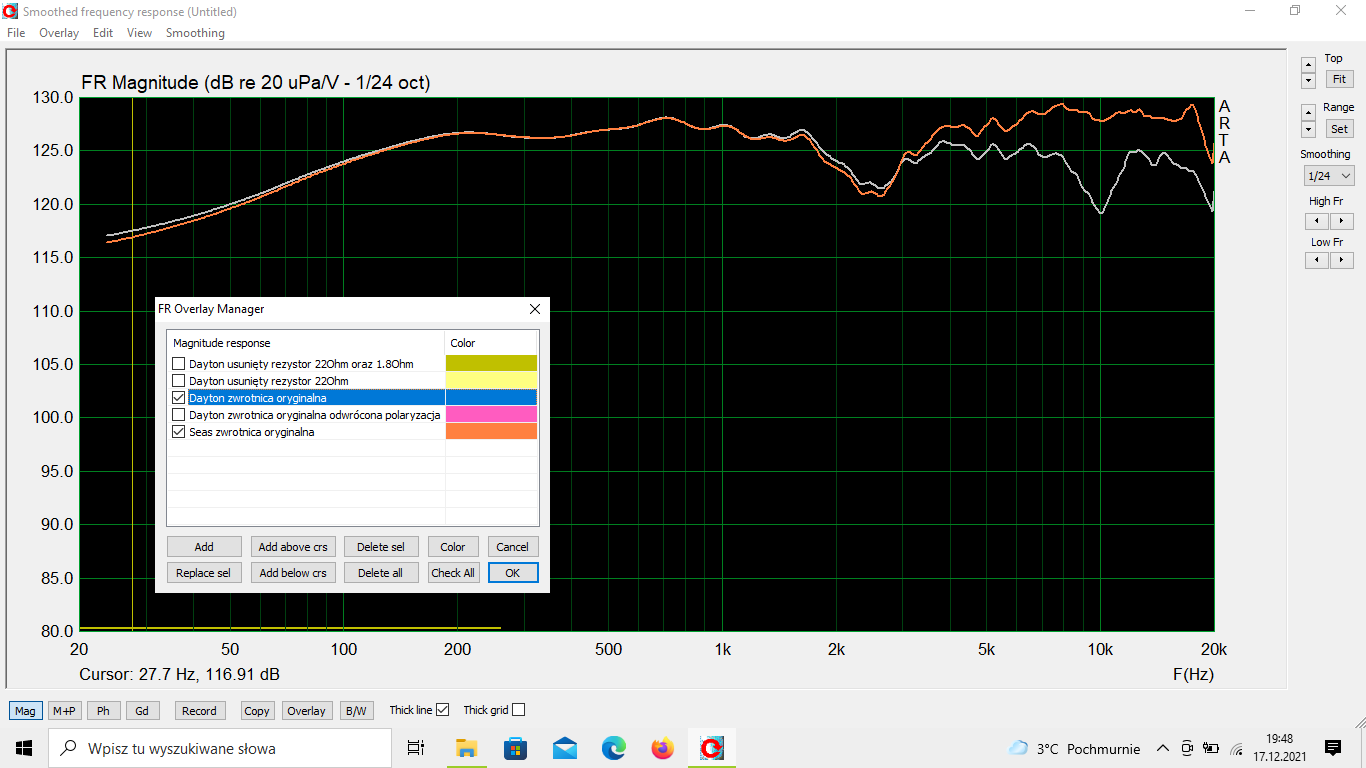Screen dimensions: 1366x768
Task: Click the blue selected-row color swatch
Action: tap(491, 397)
